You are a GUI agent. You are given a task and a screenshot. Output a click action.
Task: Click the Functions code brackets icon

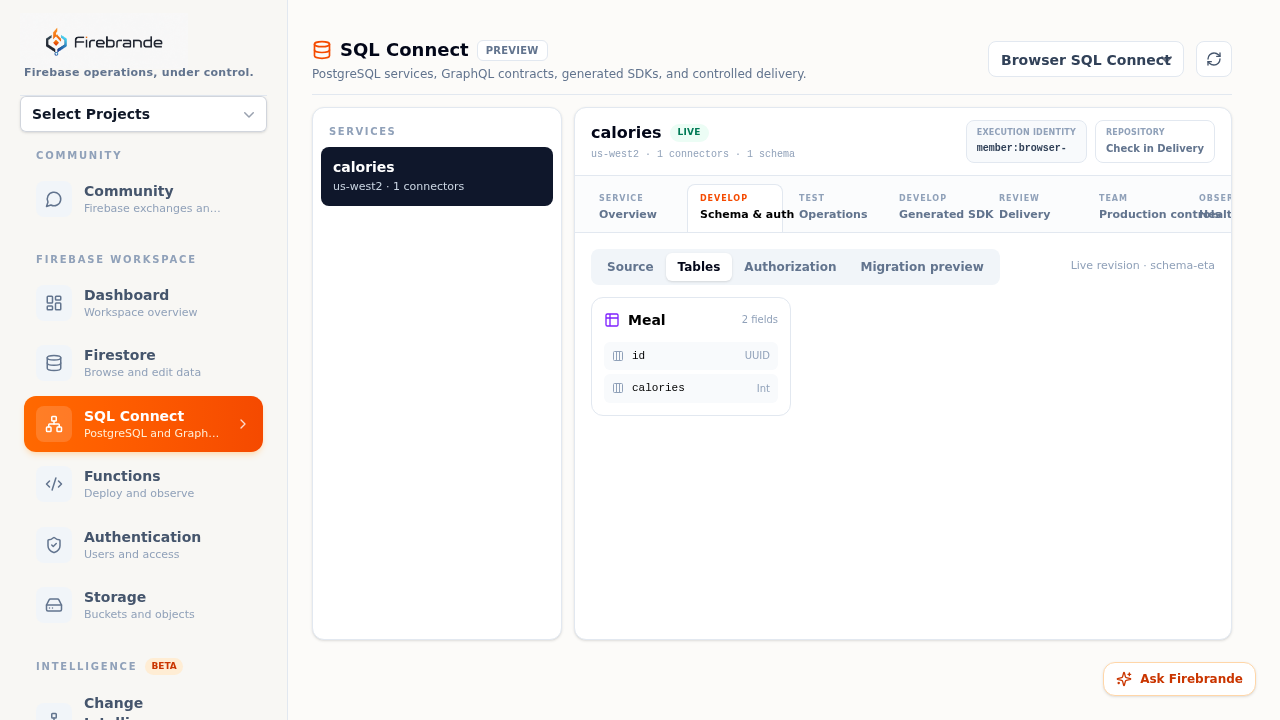pyautogui.click(x=54, y=484)
